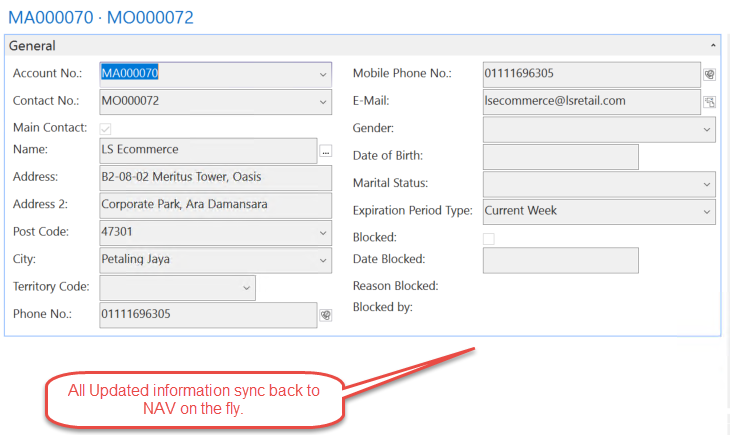Image resolution: width=730 pixels, height=435 pixels.
Task: Open the Name assist-edit ellipsis button
Action: pos(325,151)
